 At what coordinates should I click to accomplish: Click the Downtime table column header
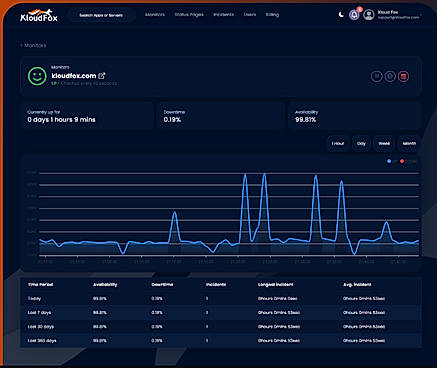pyautogui.click(x=162, y=285)
